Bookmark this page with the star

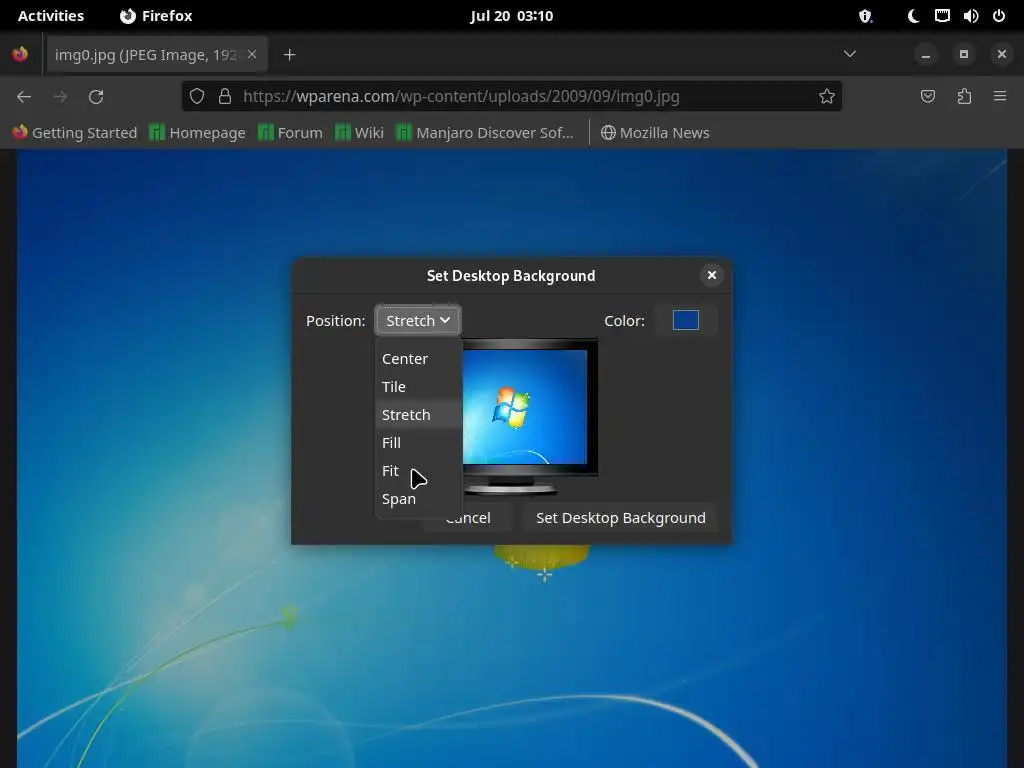[x=827, y=97]
